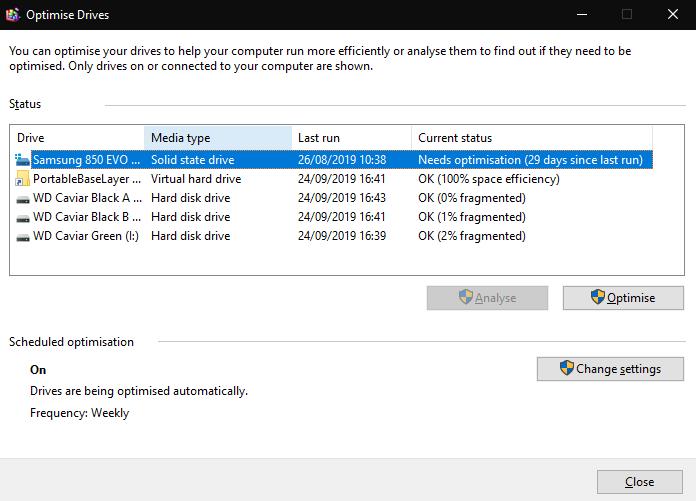696x501 pixels.
Task: Open Change settings for scheduled optimisation
Action: click(610, 369)
